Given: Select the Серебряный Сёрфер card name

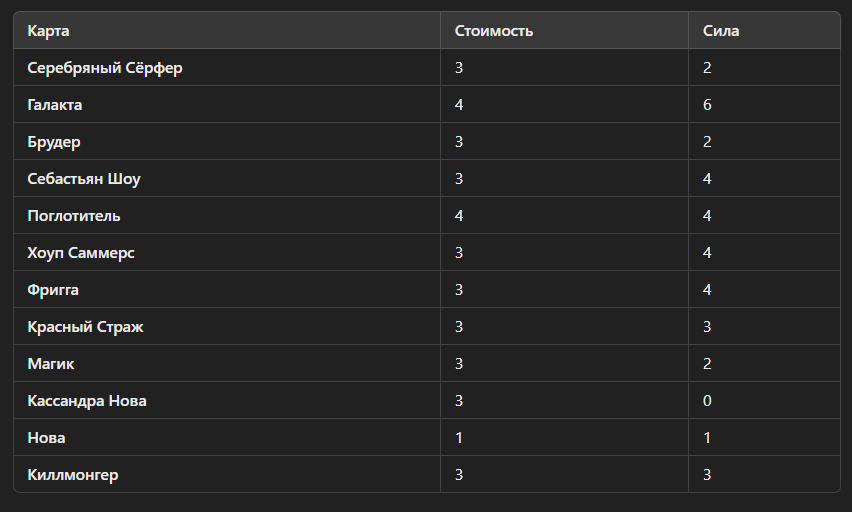Looking at the screenshot, I should click(105, 68).
